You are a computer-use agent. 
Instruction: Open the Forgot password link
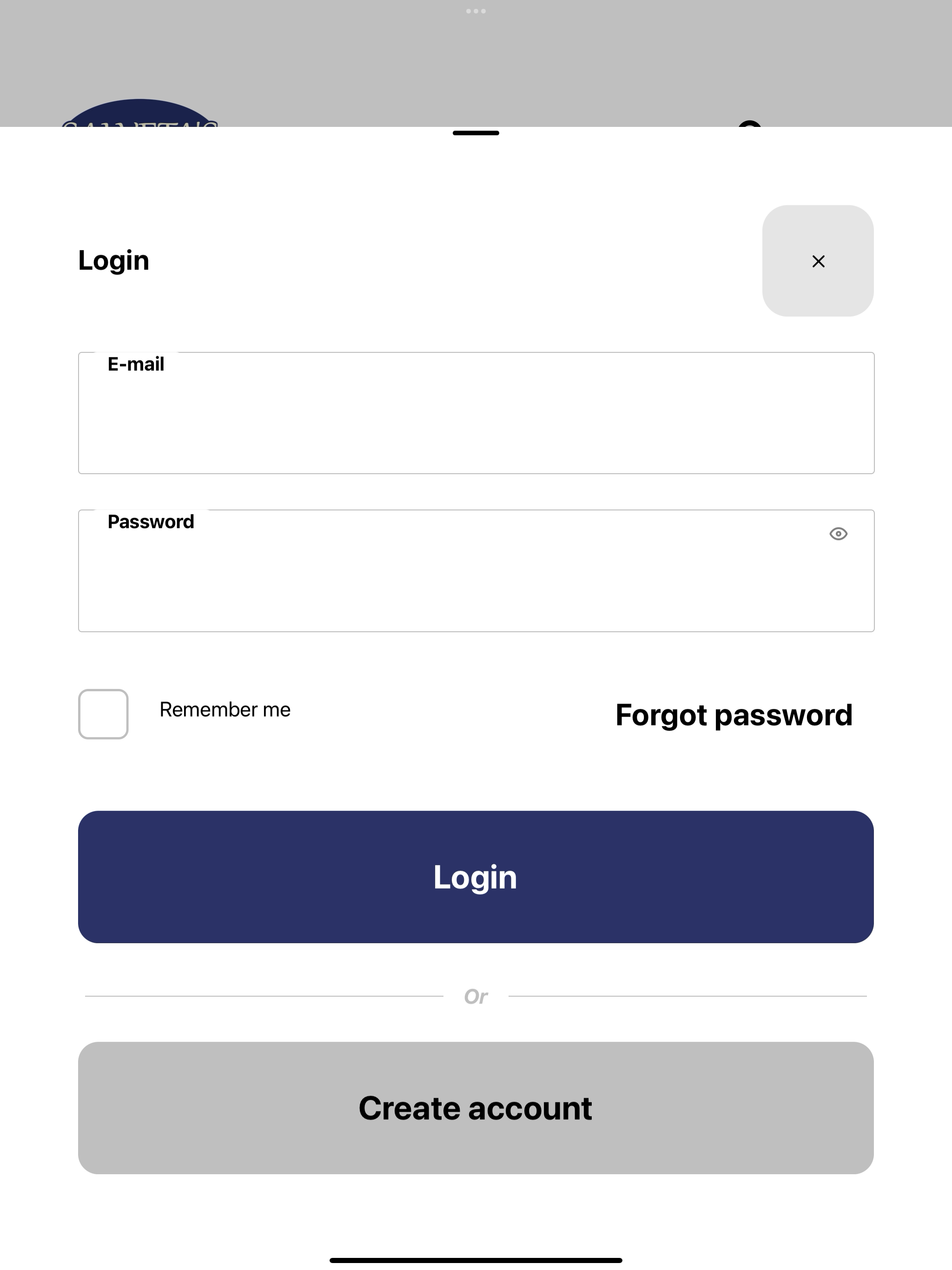click(734, 715)
